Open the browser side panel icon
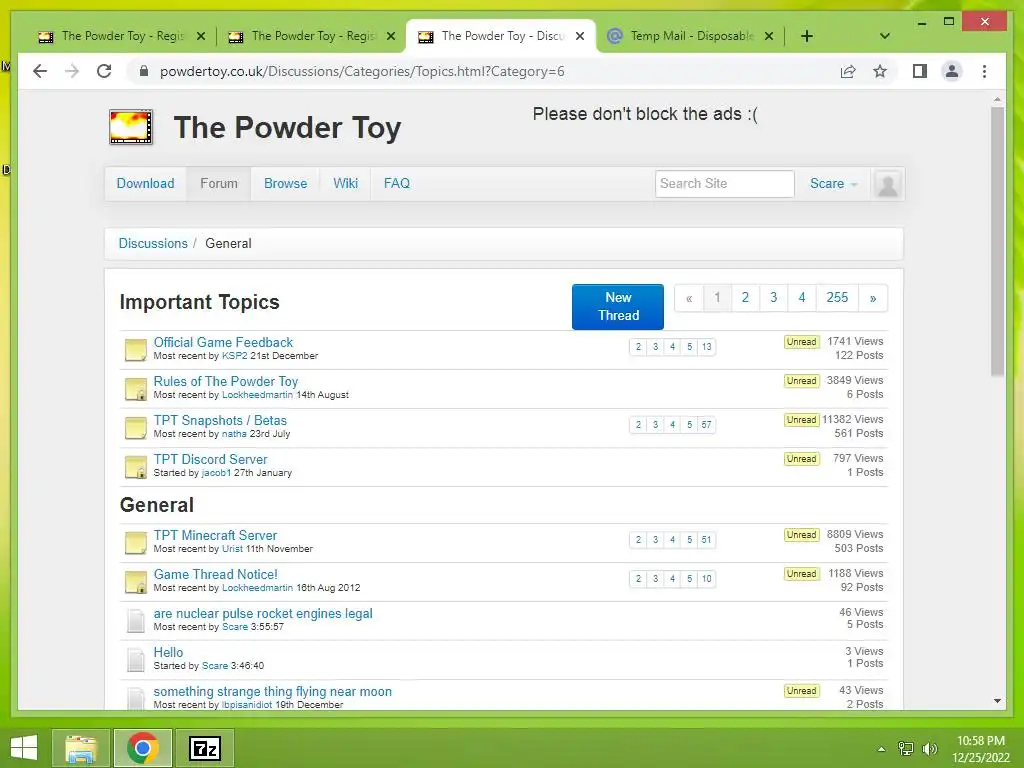 (x=920, y=71)
